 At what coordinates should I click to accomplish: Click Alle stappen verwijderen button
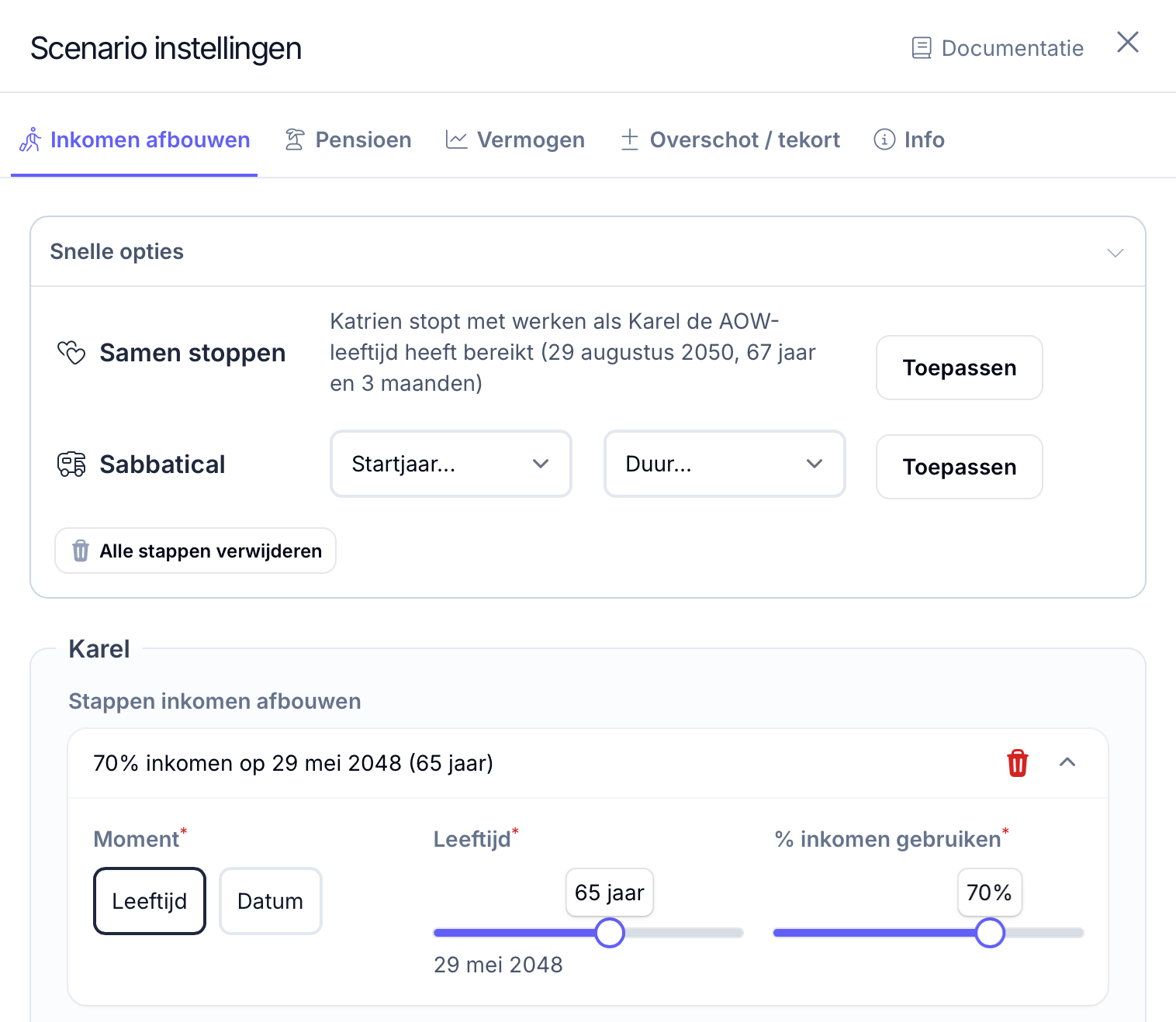click(x=195, y=551)
